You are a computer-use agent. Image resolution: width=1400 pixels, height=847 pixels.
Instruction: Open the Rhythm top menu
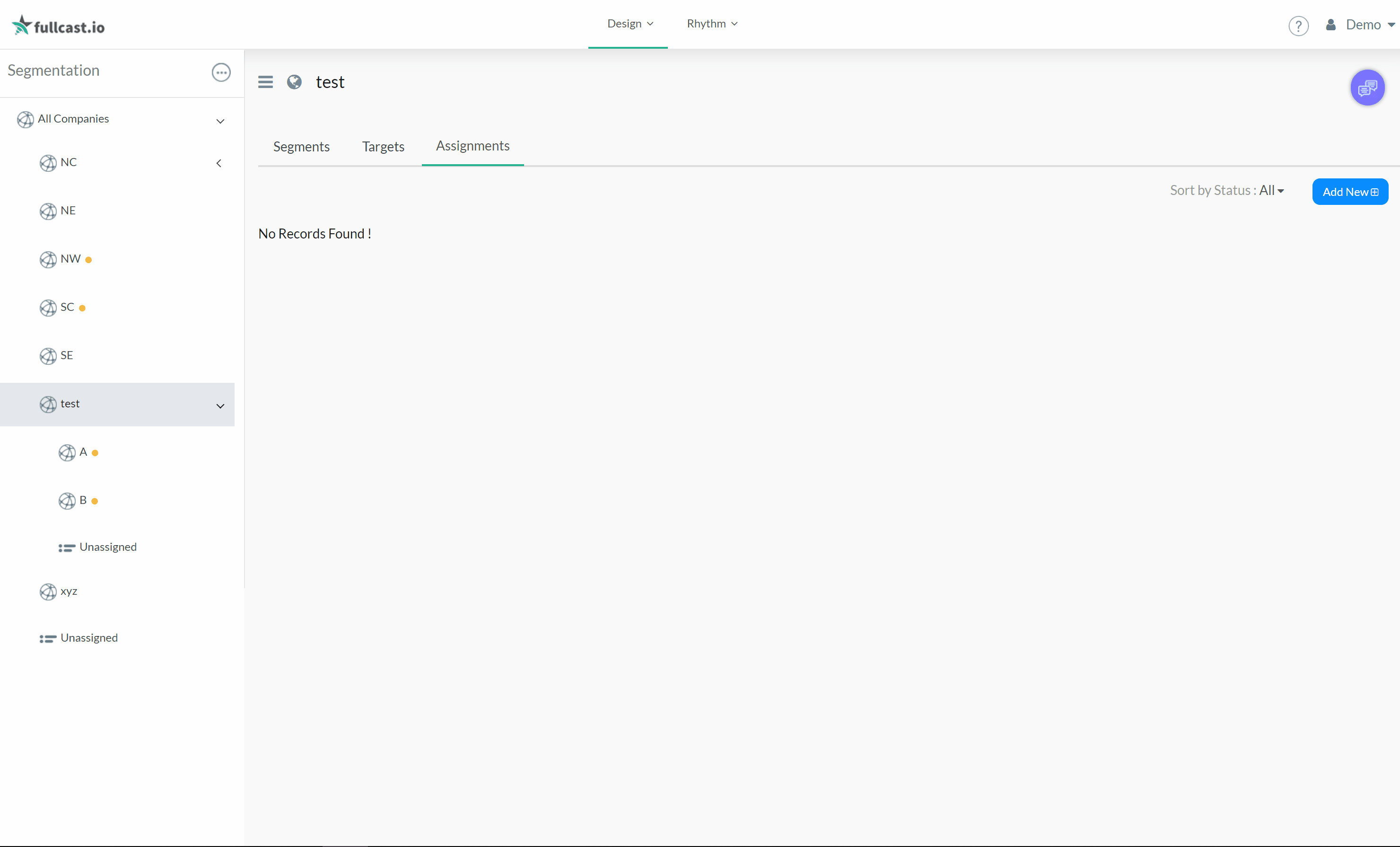coord(711,24)
